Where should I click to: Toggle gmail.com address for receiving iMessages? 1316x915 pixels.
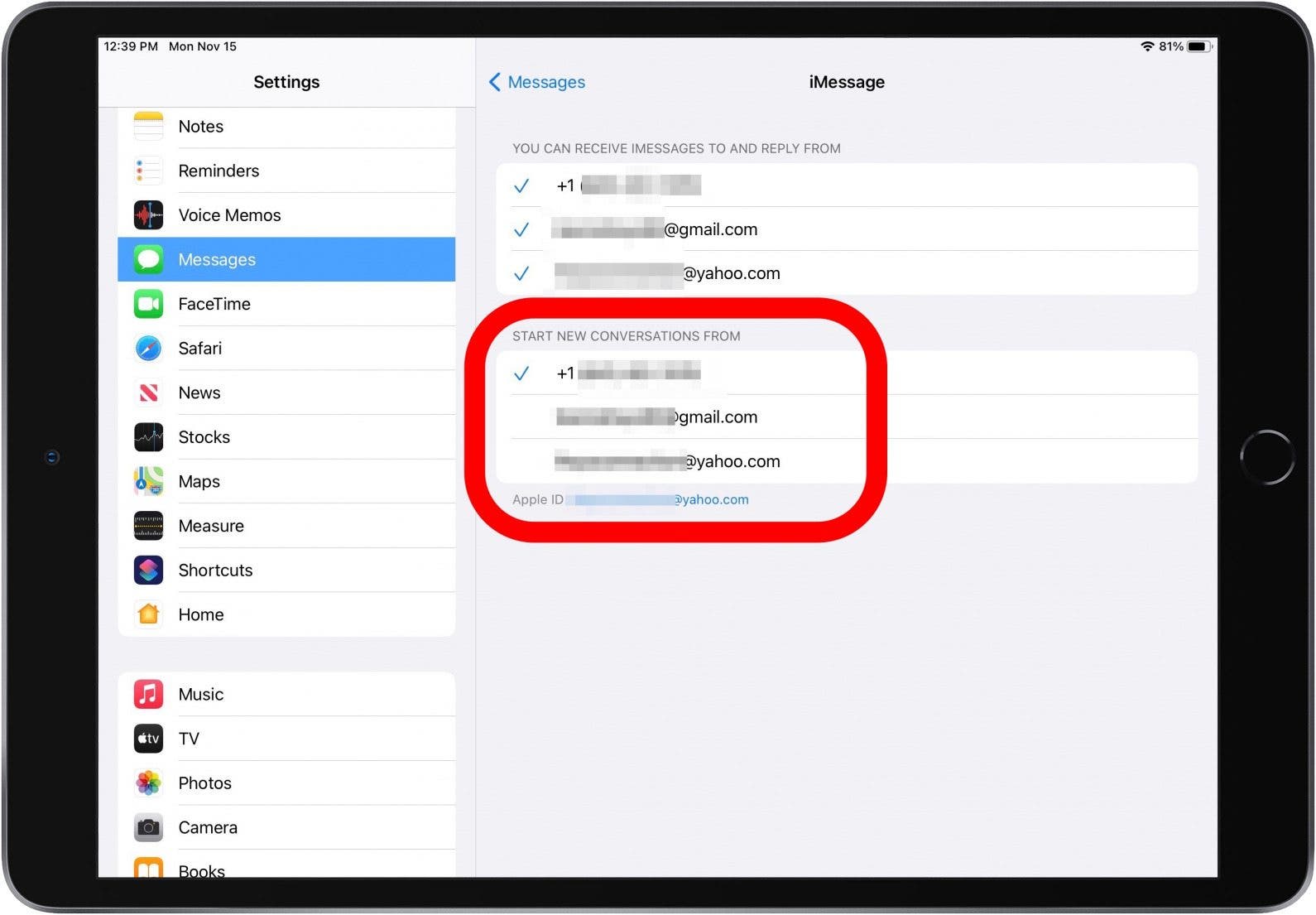tap(847, 229)
